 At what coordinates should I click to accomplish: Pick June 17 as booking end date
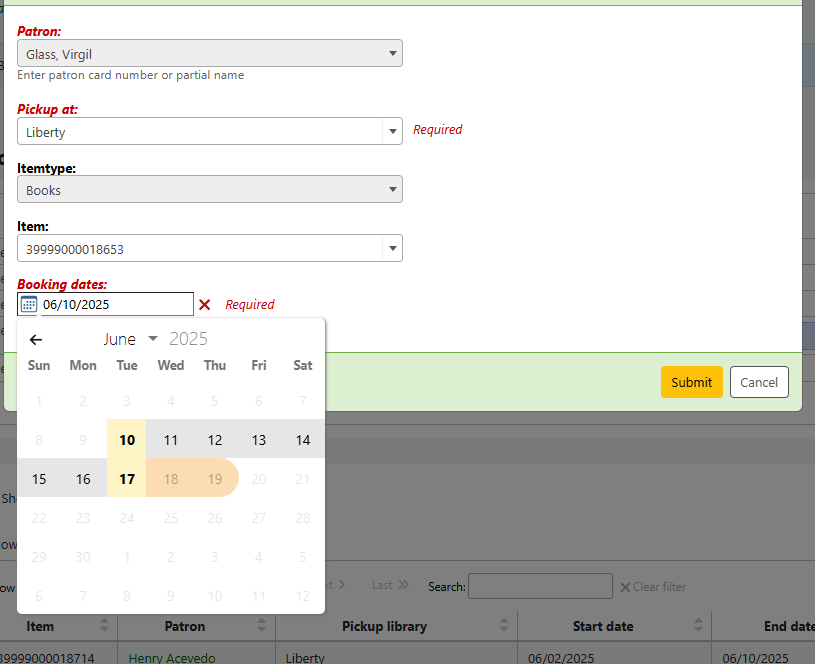point(127,479)
